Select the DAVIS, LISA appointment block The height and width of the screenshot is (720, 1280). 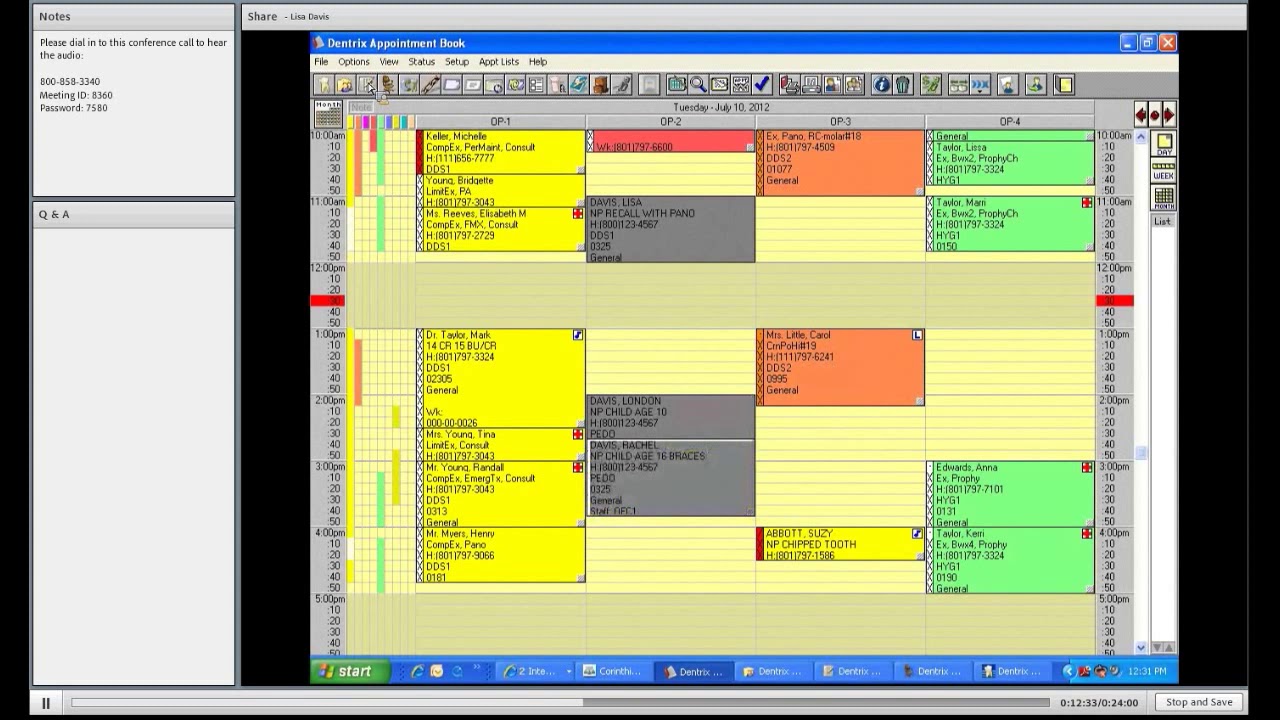(671, 230)
